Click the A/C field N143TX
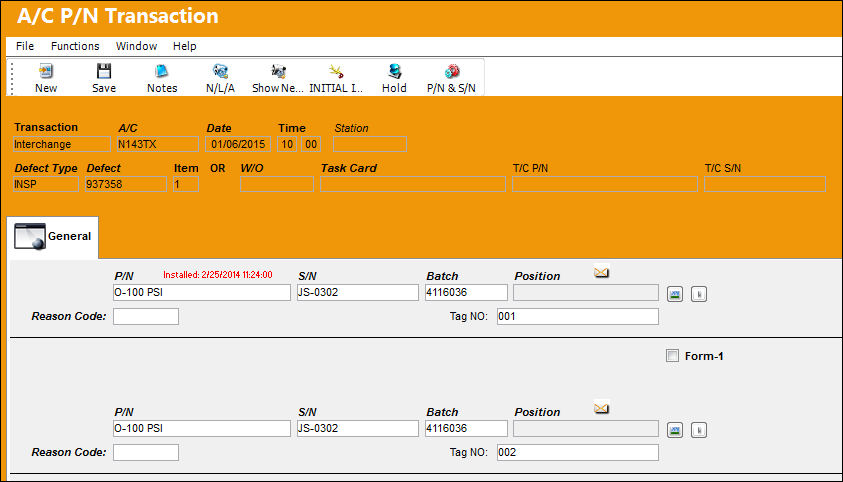843x482 pixels. coord(158,144)
